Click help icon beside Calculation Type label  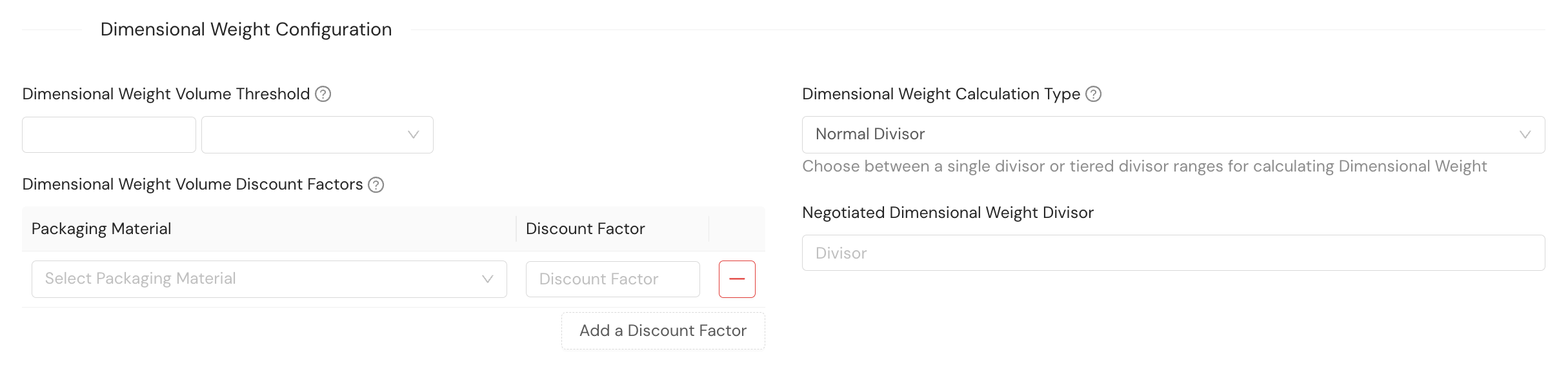click(x=1093, y=94)
